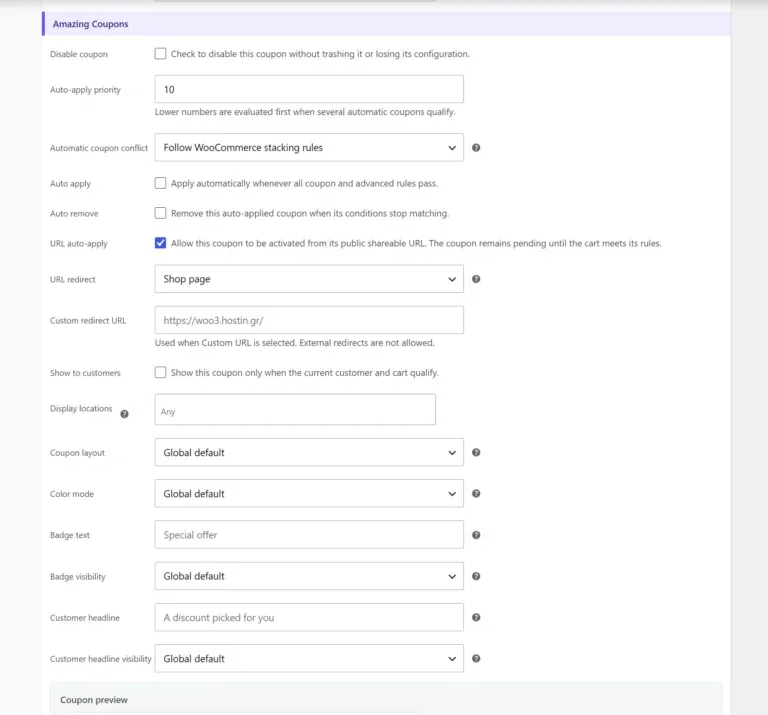Open help tip for Badge visibility
Viewport: 768px width, 715px height.
[476, 576]
